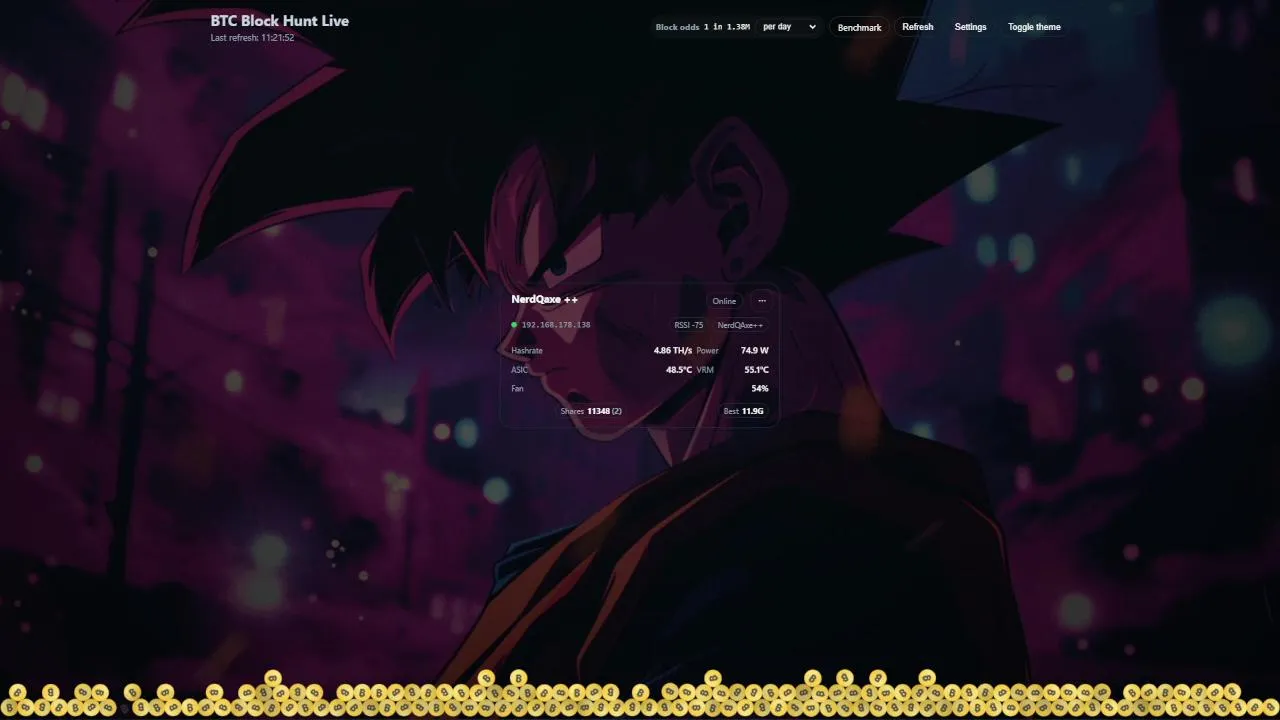Open Settings in the top bar
Screen dimensions: 1280x720
pos(970,27)
